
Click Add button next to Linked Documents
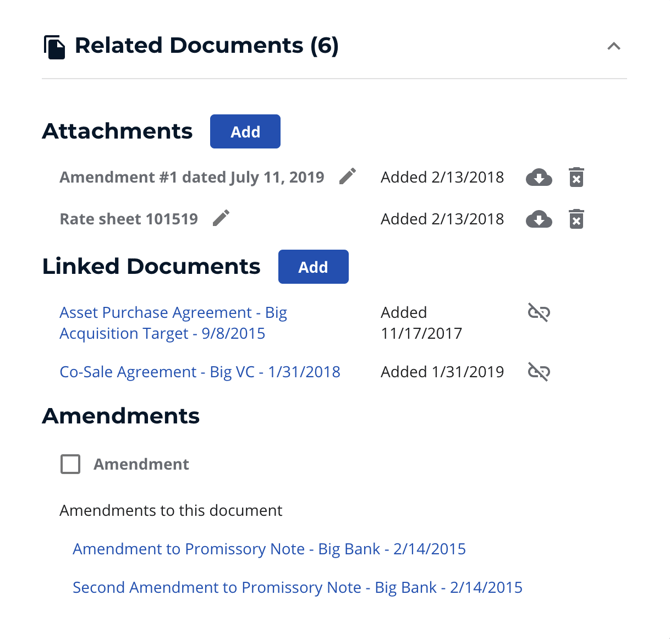point(313,267)
